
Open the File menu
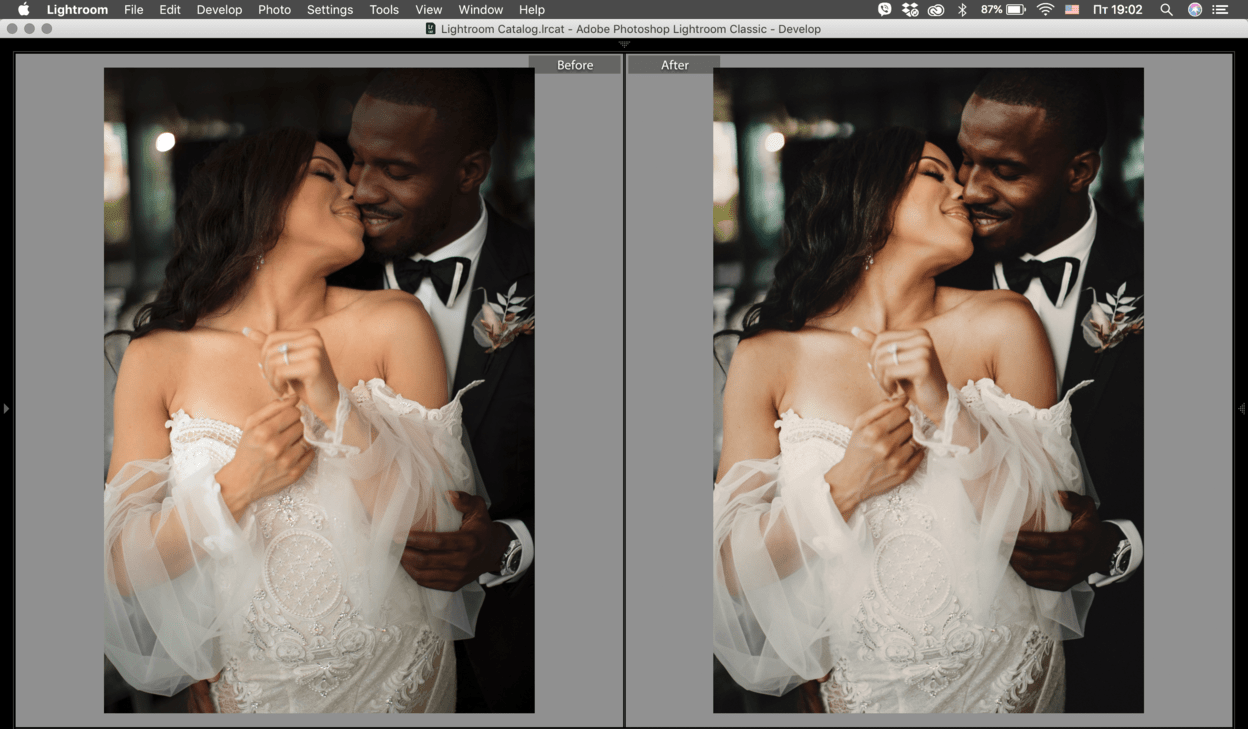[x=133, y=9]
